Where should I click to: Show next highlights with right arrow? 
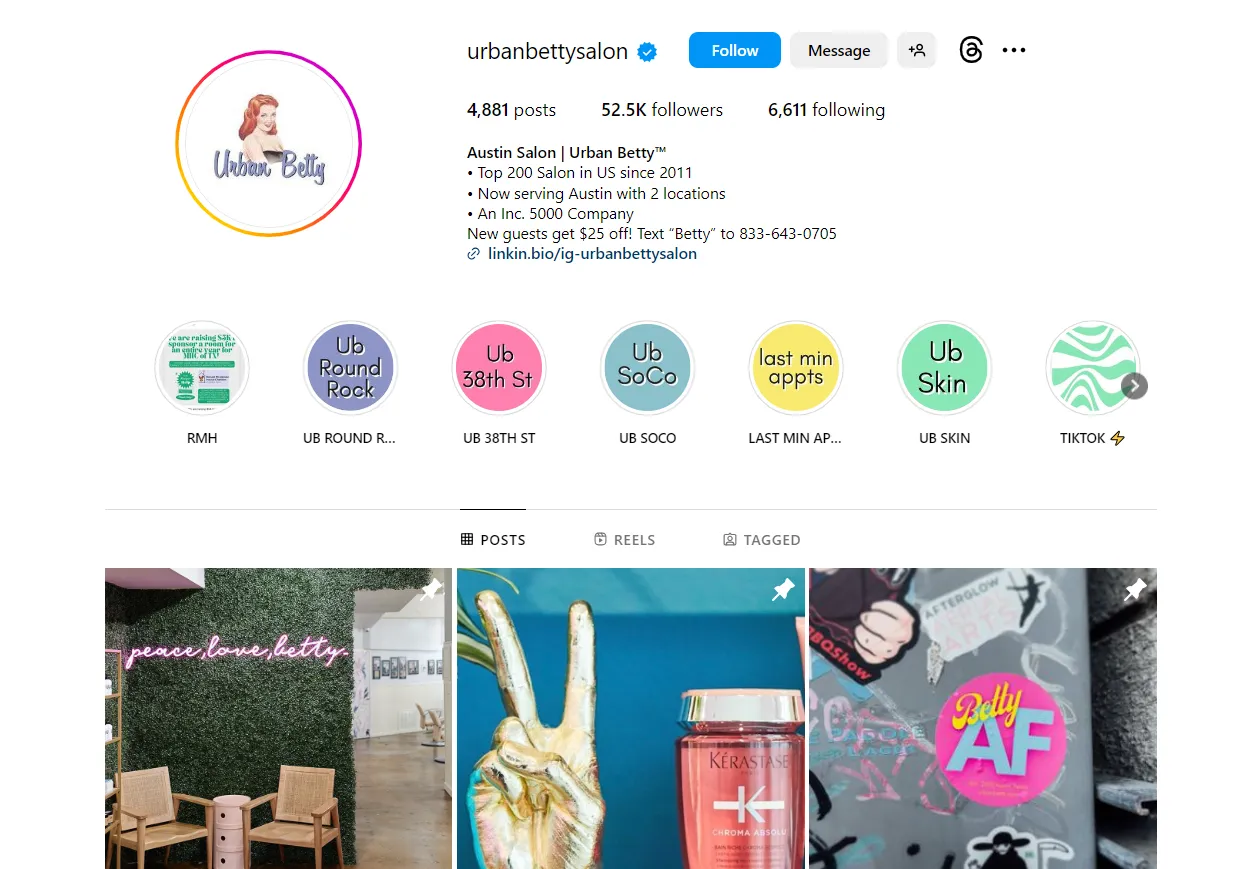click(x=1134, y=386)
